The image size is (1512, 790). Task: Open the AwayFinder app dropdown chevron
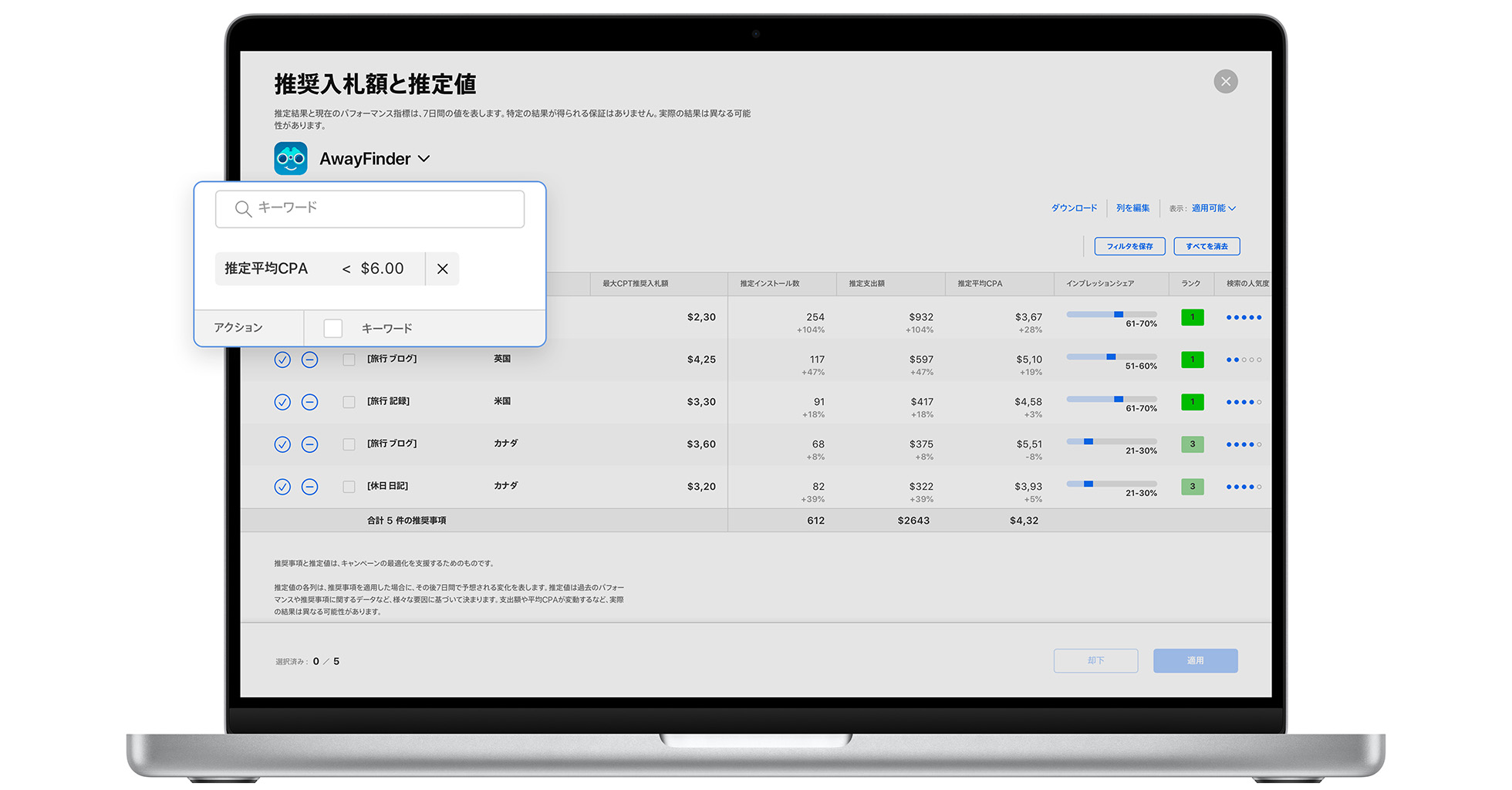pyautogui.click(x=424, y=158)
